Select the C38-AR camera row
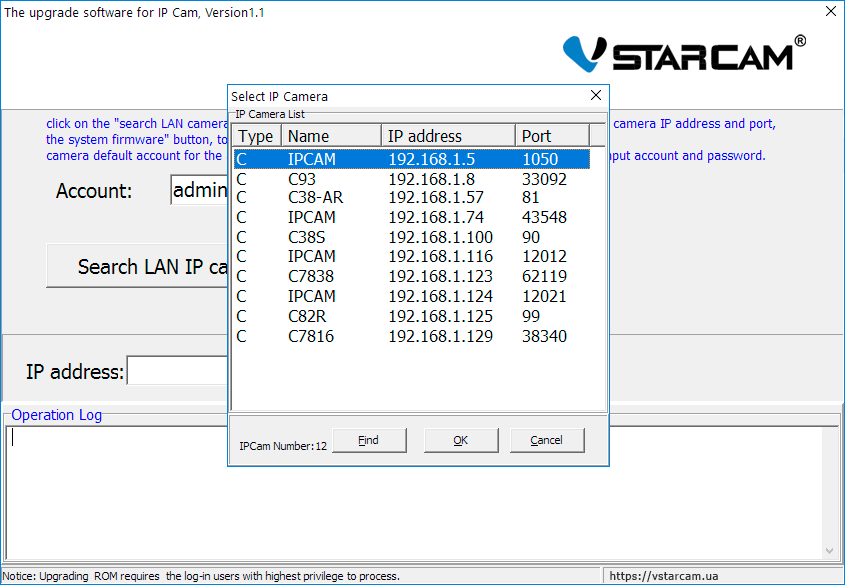 [x=412, y=198]
